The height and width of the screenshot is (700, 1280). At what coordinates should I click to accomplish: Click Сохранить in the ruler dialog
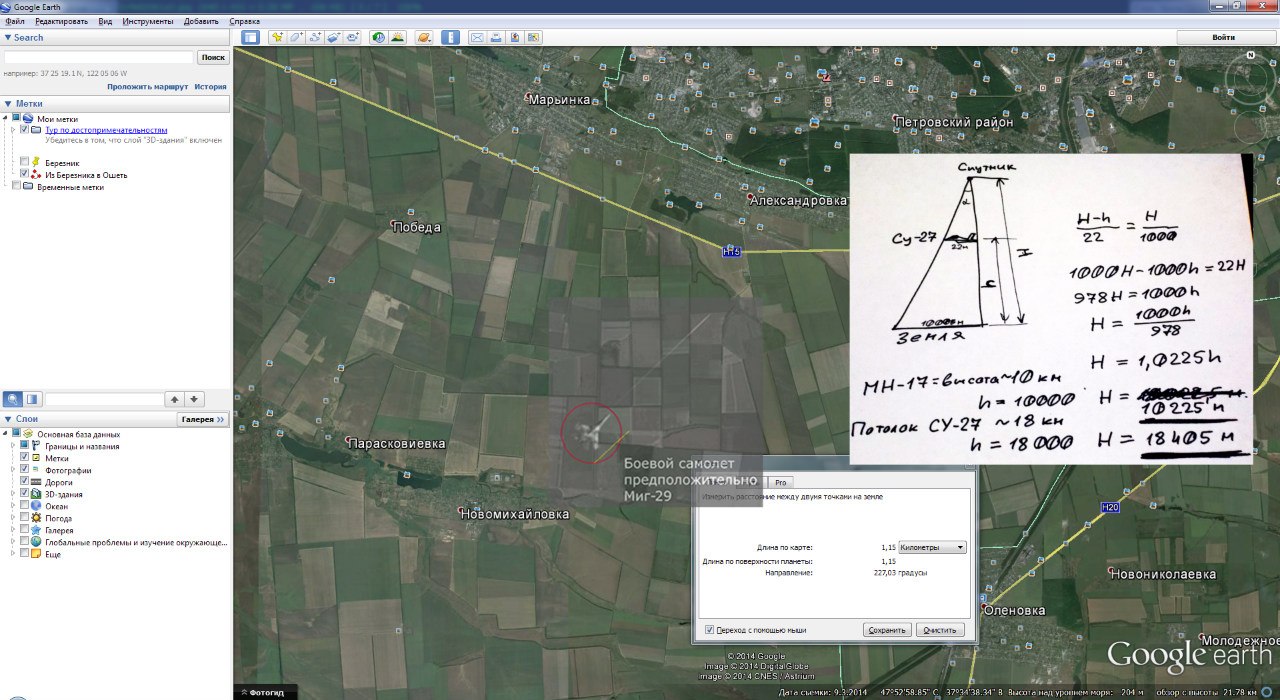[887, 630]
